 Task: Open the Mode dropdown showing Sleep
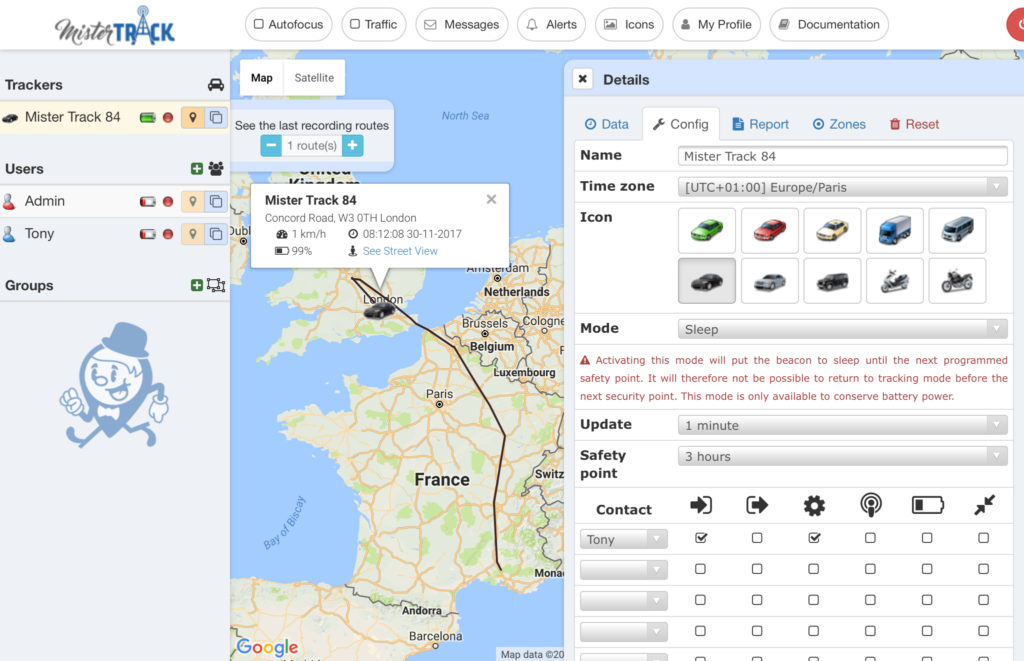[842, 329]
